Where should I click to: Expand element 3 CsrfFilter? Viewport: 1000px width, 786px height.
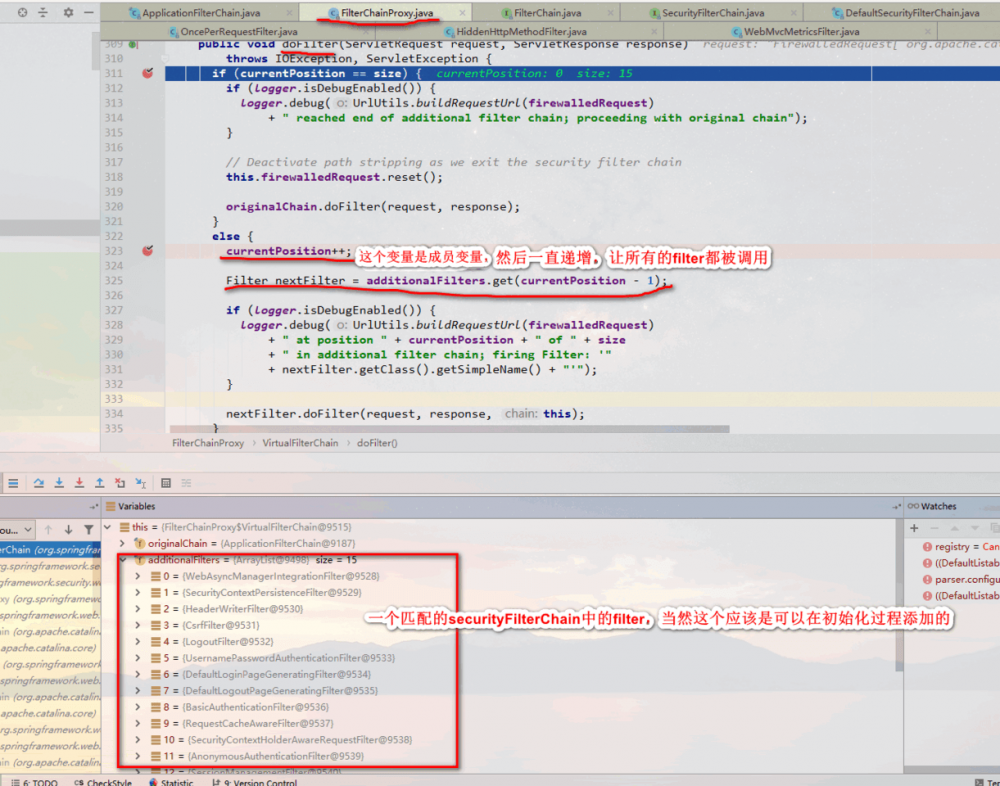pyautogui.click(x=137, y=625)
